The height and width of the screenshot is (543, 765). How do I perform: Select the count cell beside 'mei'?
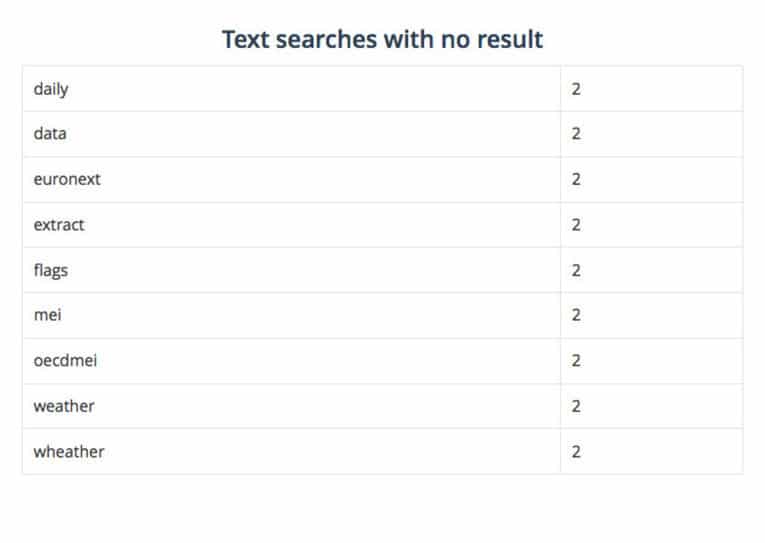click(x=576, y=315)
